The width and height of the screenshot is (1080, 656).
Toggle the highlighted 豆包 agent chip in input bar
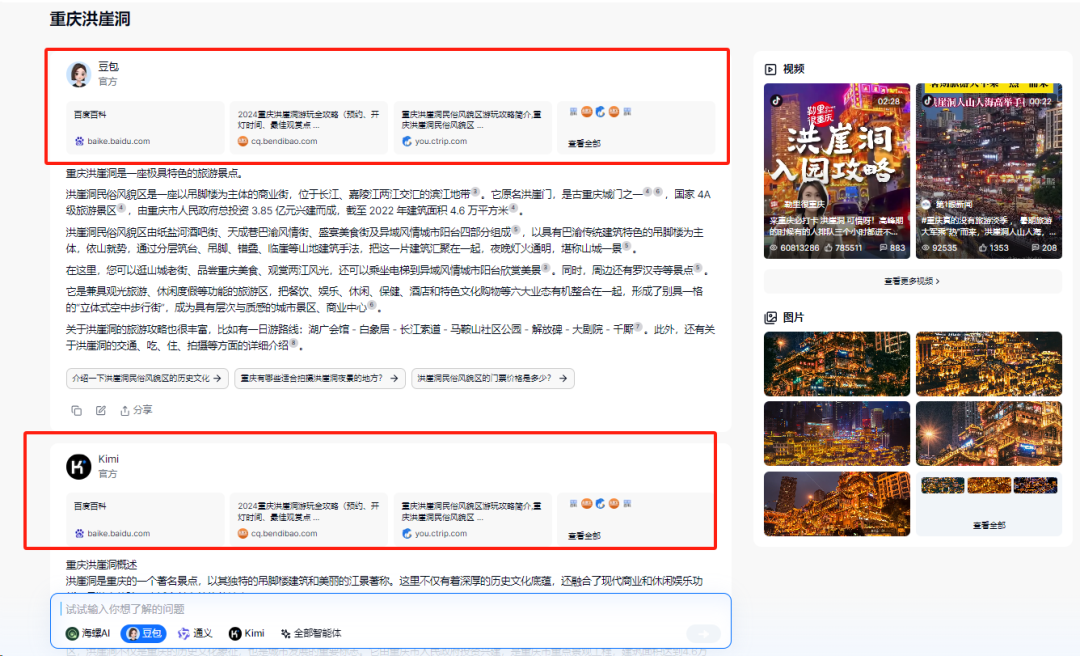pyautogui.click(x=143, y=633)
